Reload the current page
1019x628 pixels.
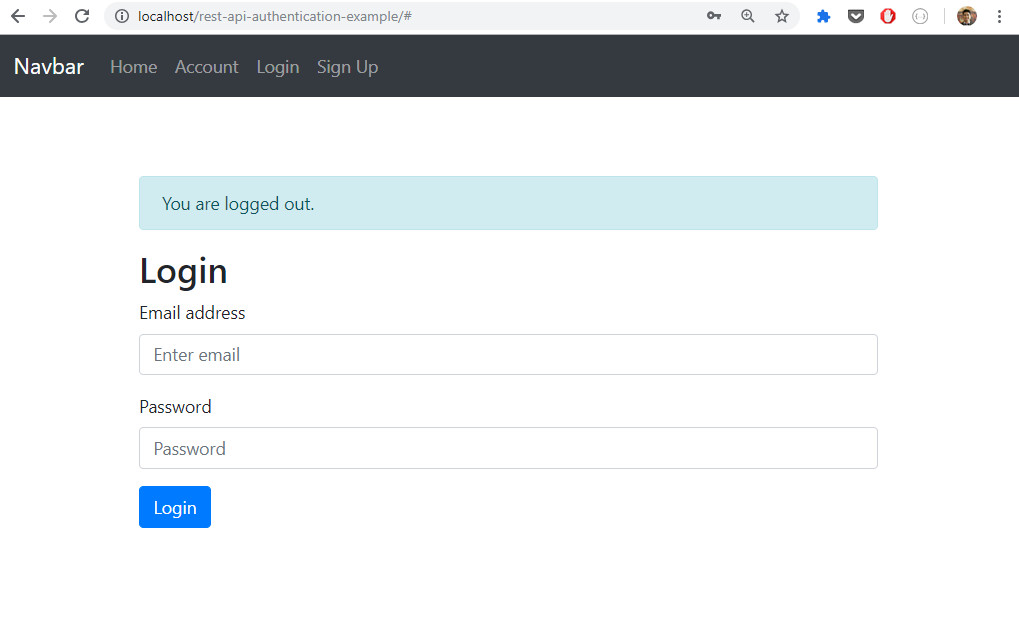pyautogui.click(x=81, y=16)
